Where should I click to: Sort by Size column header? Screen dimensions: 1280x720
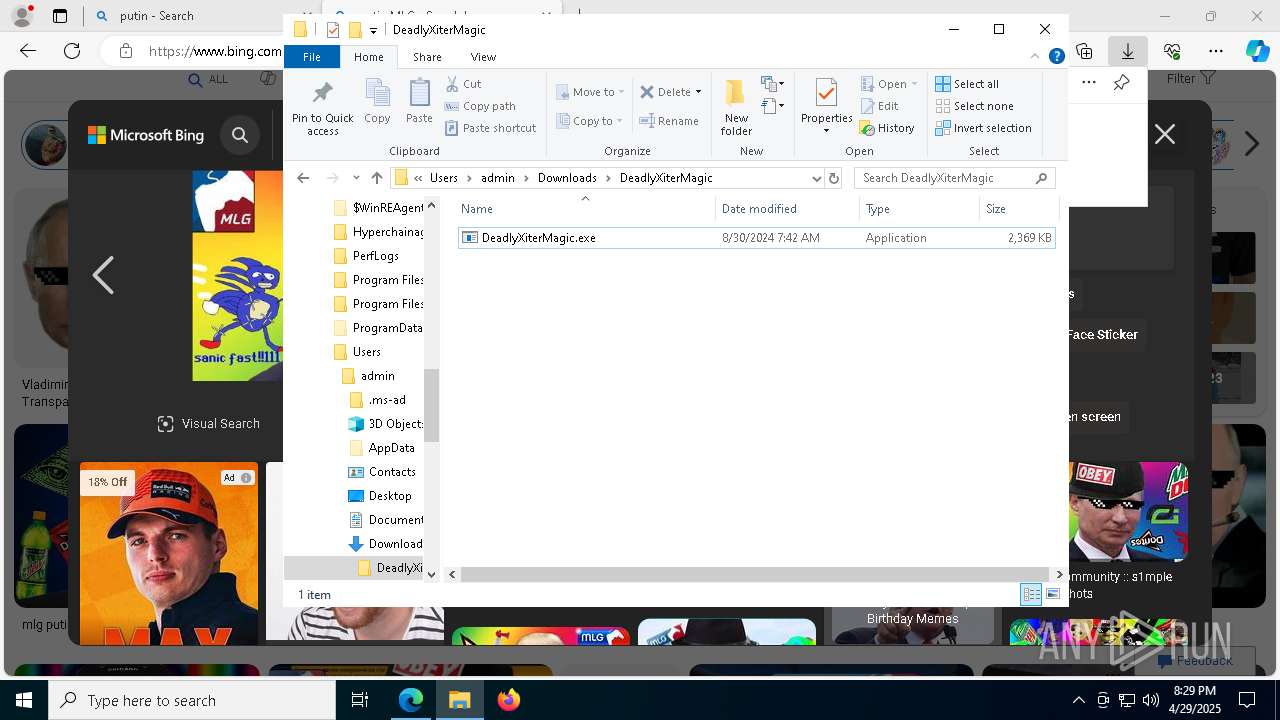tap(1018, 209)
